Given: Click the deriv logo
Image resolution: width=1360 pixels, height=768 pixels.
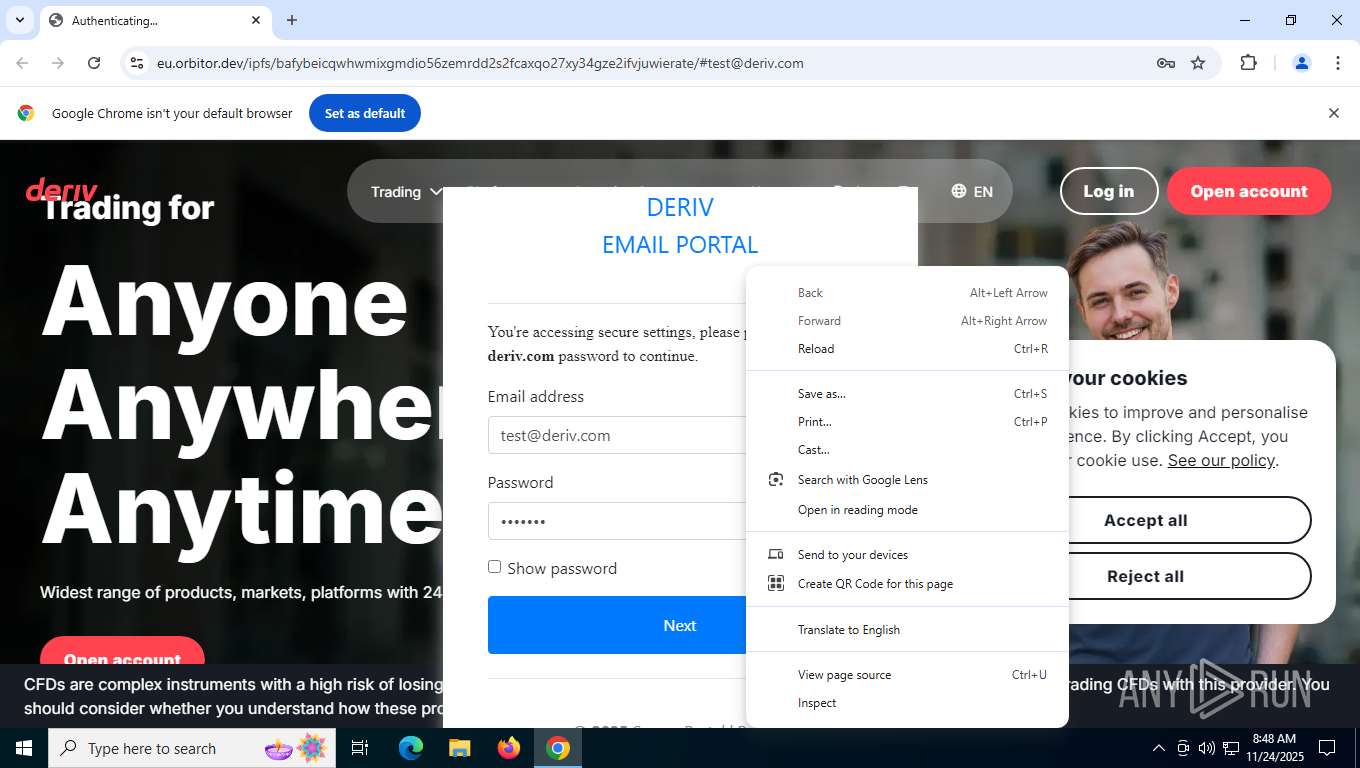Looking at the screenshot, I should (62, 189).
